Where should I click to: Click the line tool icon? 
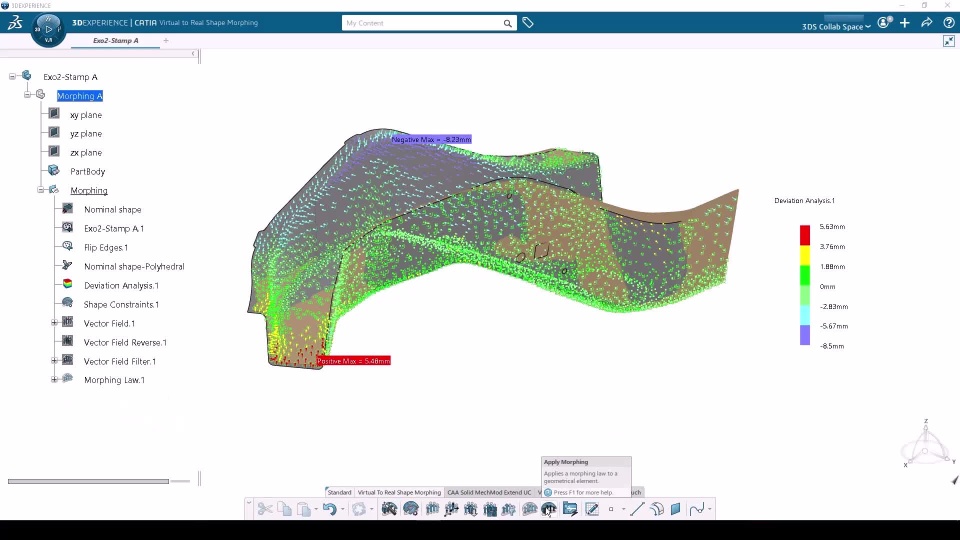637,509
